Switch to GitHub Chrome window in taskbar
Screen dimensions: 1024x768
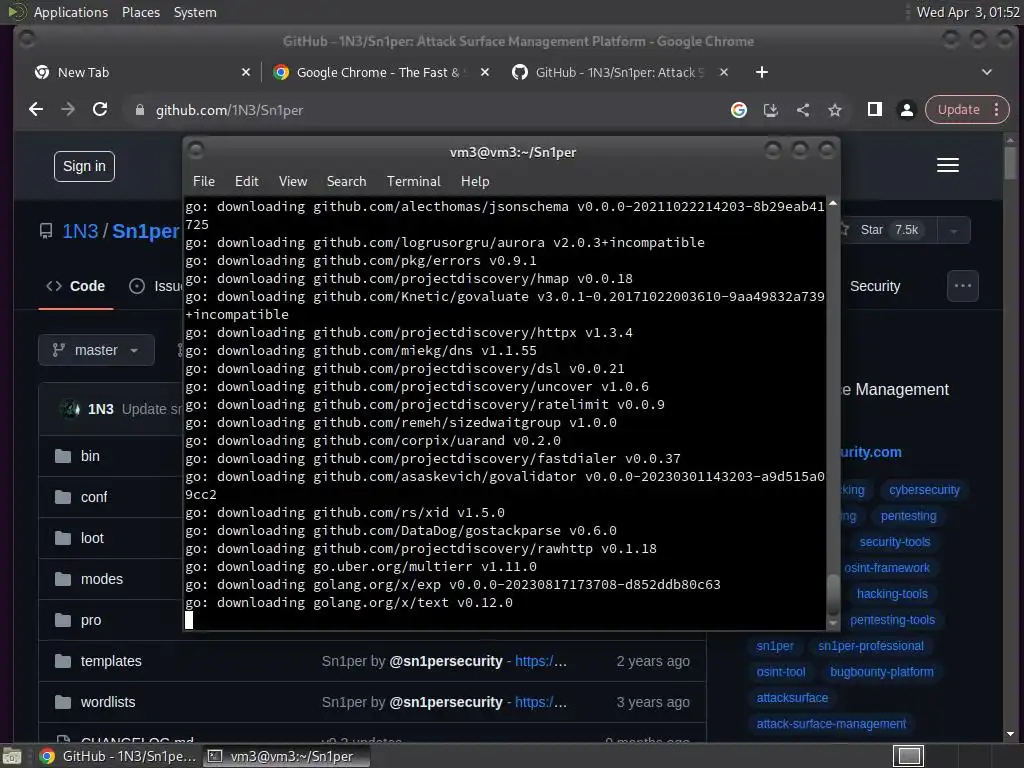[x=118, y=756]
